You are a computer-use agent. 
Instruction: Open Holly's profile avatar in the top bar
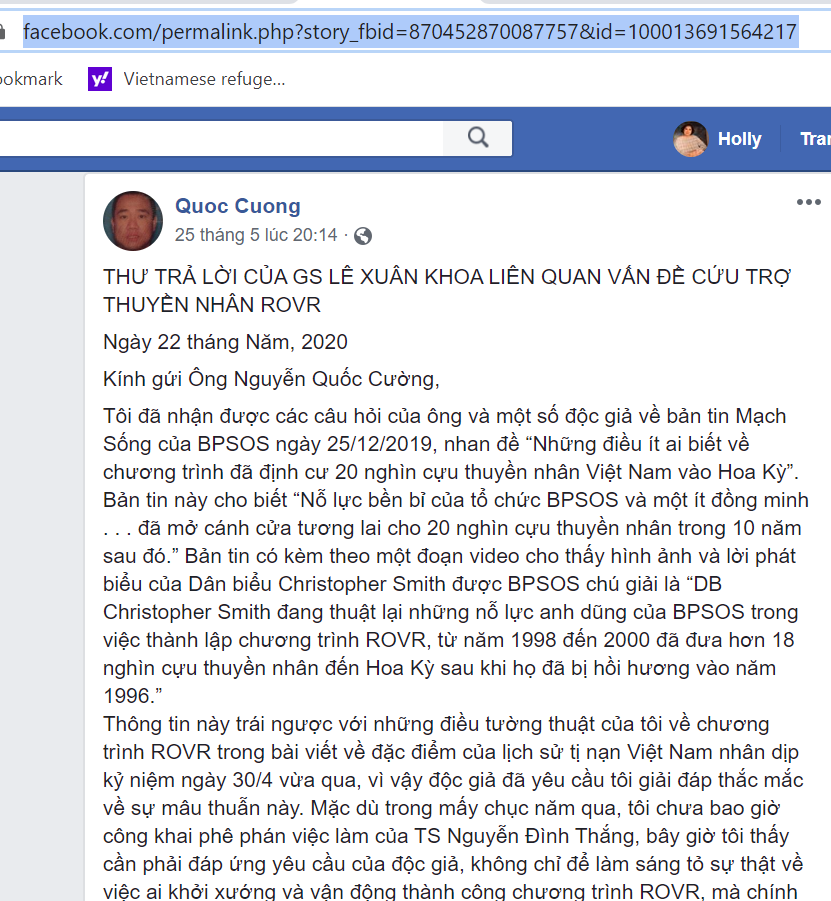pos(690,139)
